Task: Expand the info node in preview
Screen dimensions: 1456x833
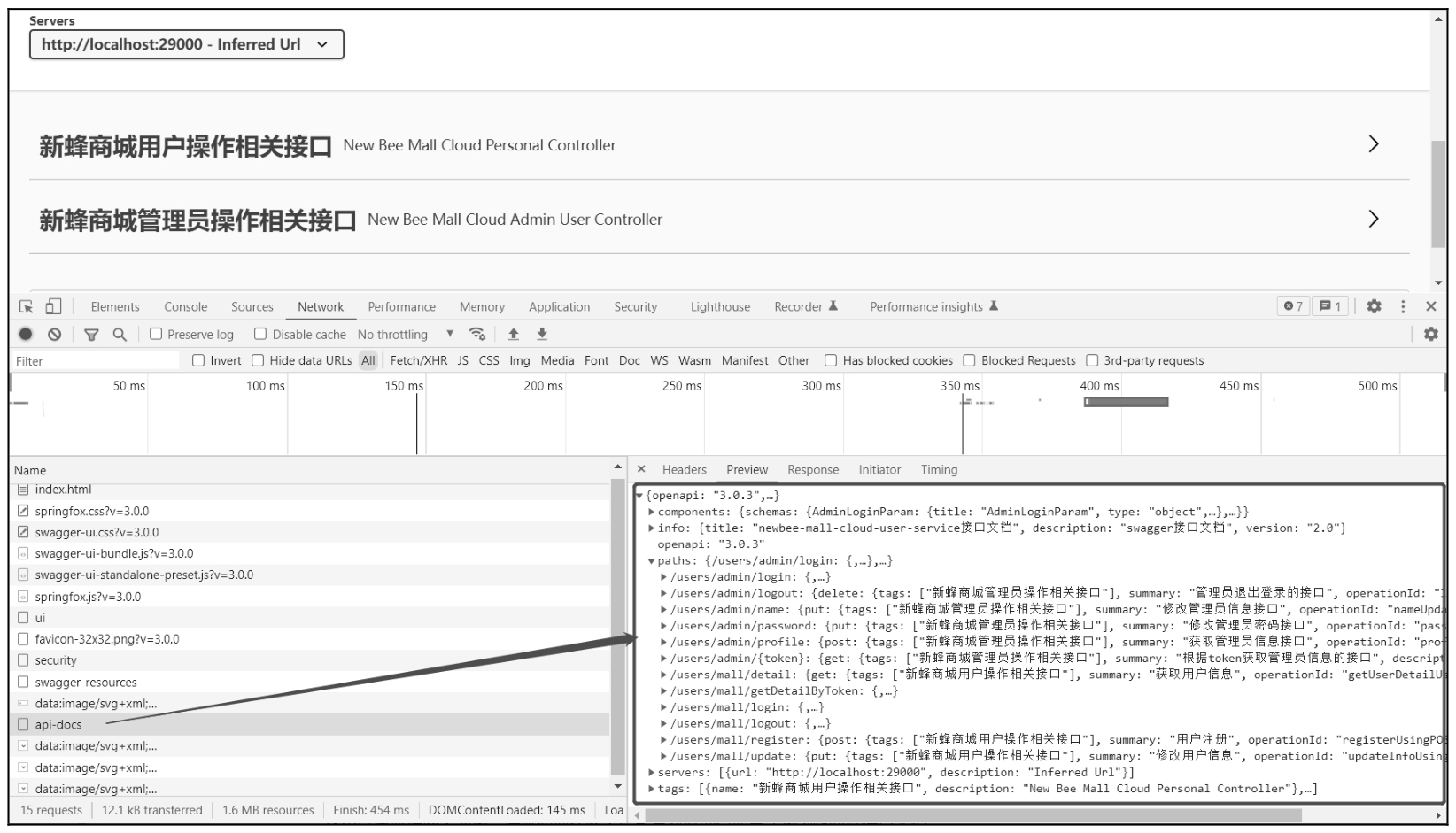Action: pos(652,528)
